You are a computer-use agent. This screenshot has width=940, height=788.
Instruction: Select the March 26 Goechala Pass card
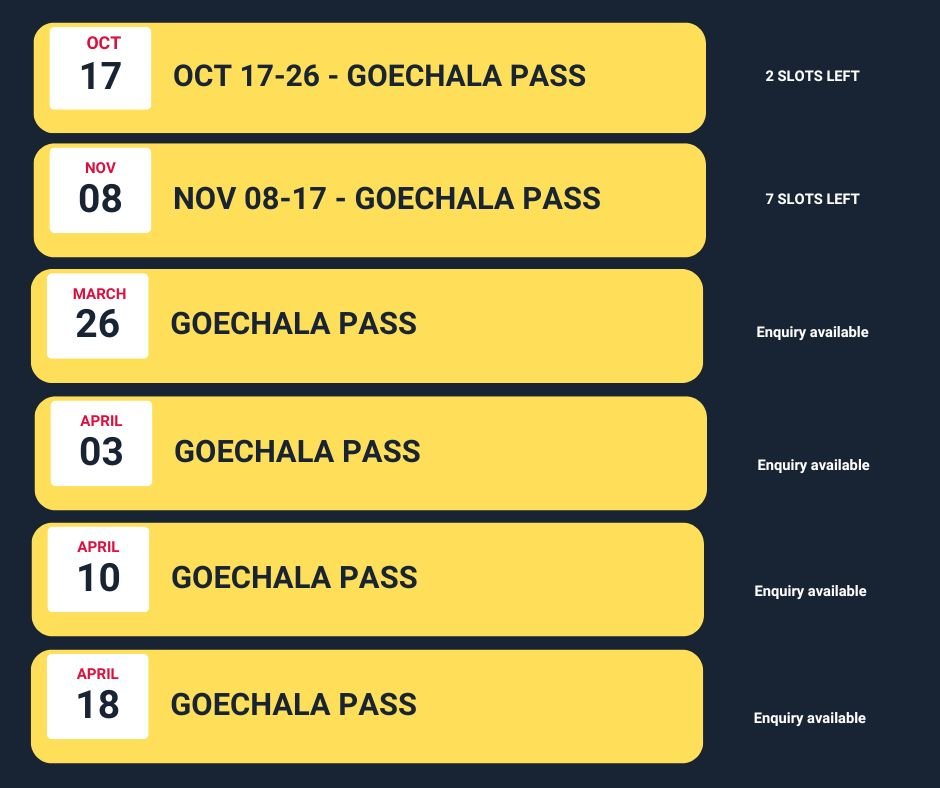click(367, 326)
